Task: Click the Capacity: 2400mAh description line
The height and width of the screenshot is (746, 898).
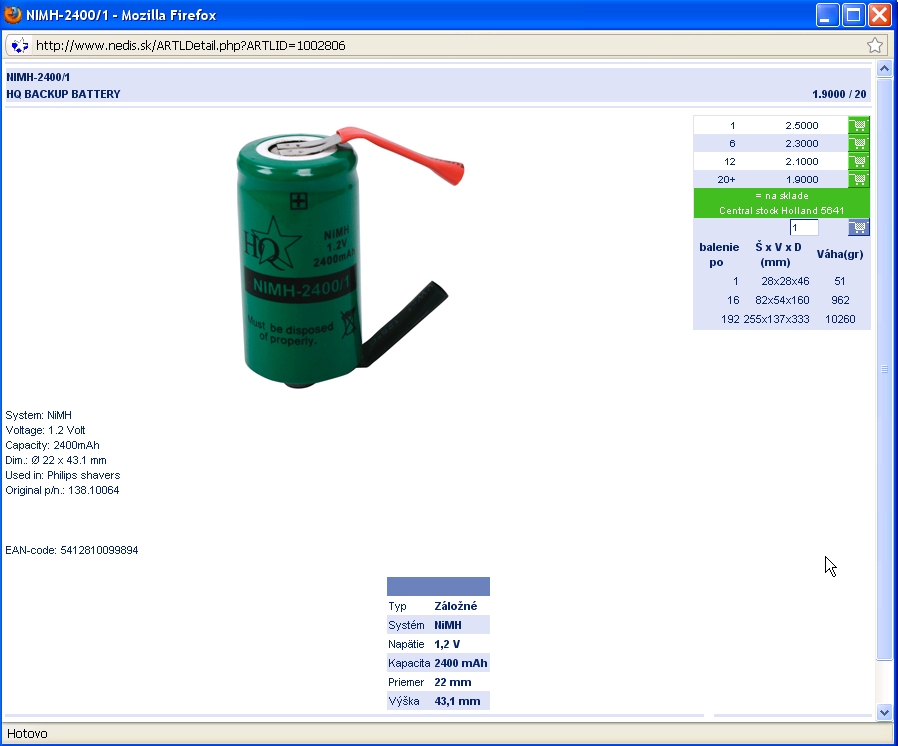Action: click(53, 445)
